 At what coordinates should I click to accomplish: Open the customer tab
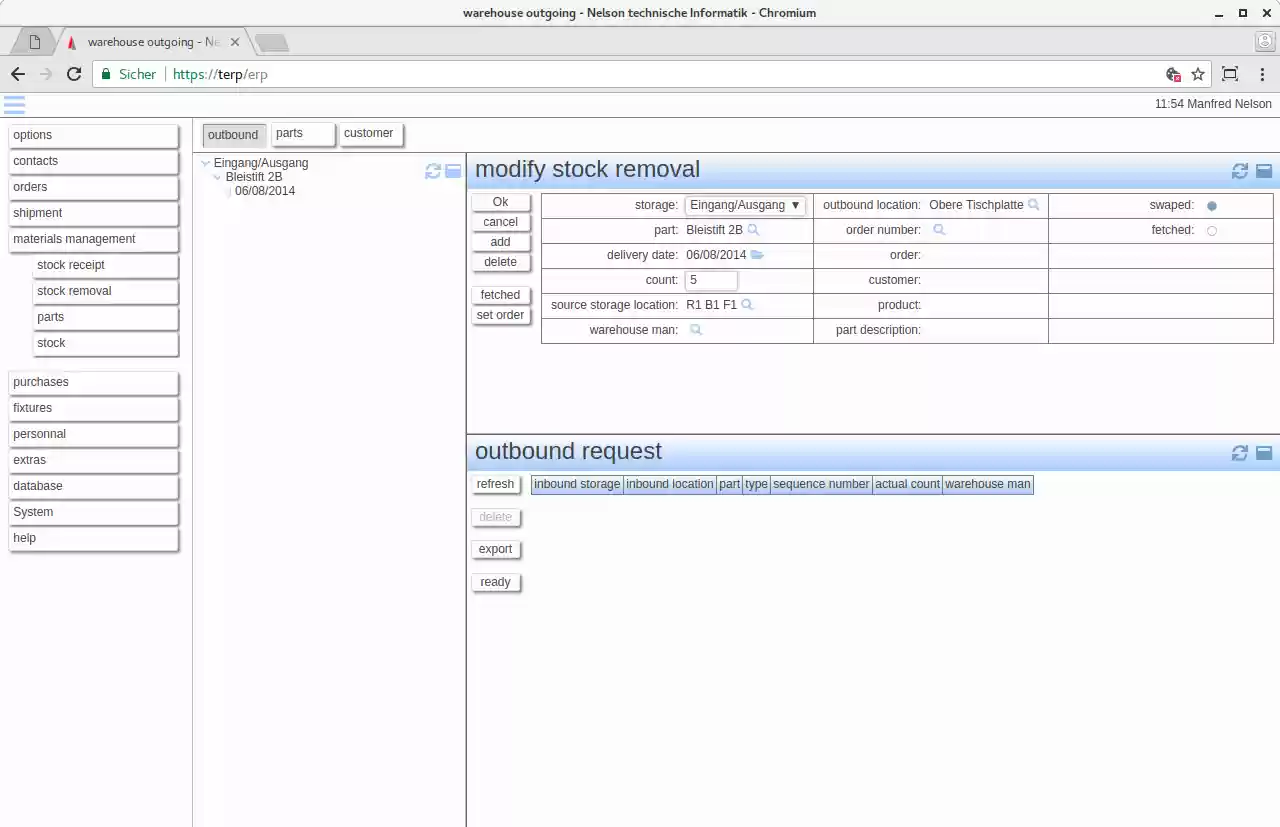click(x=369, y=132)
